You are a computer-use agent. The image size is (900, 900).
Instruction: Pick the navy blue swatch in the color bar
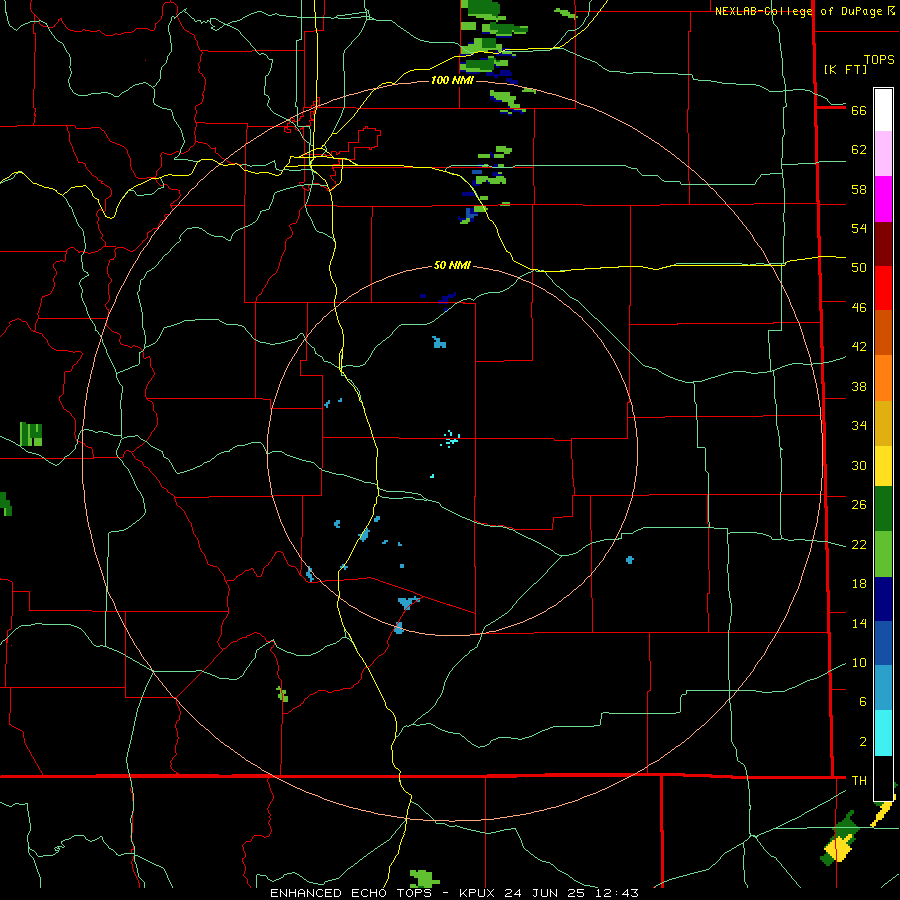coord(883,599)
